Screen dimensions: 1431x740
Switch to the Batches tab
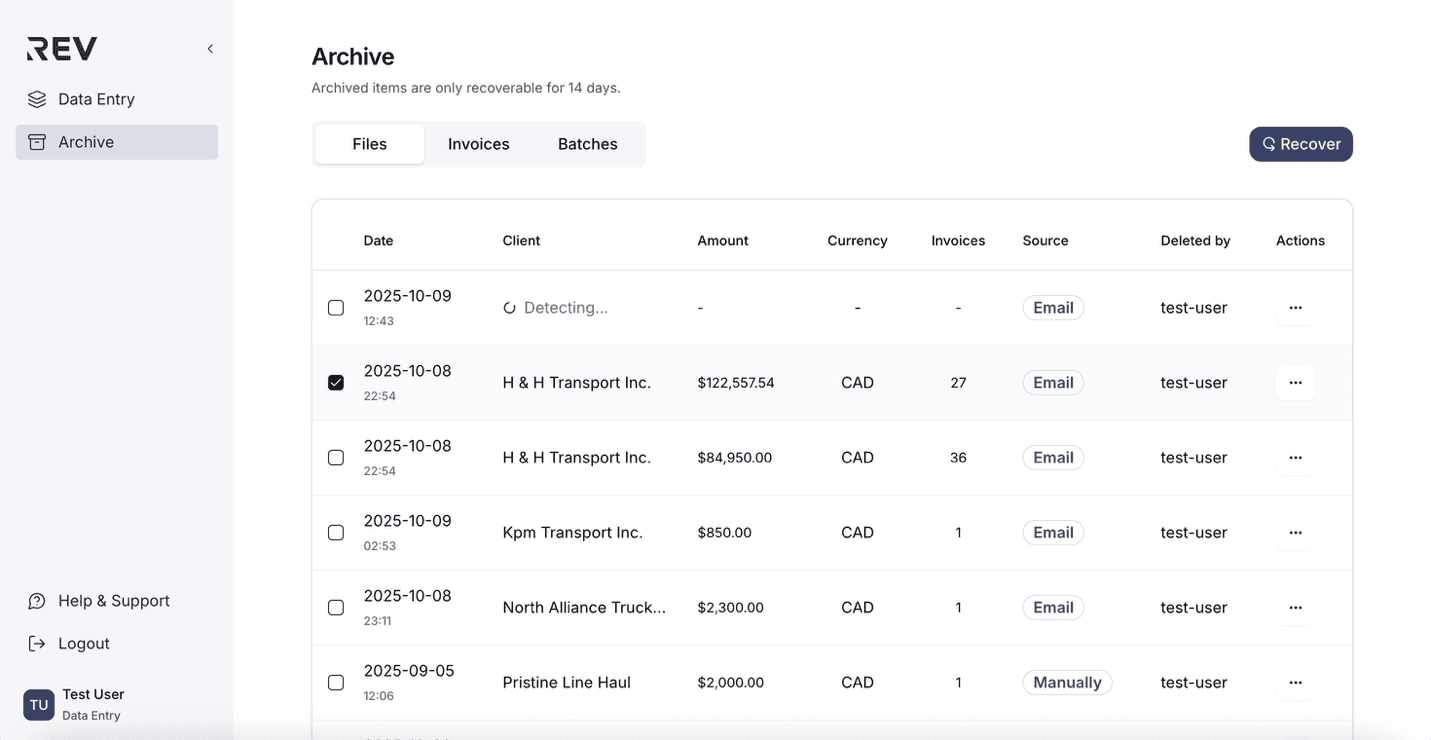tap(587, 144)
